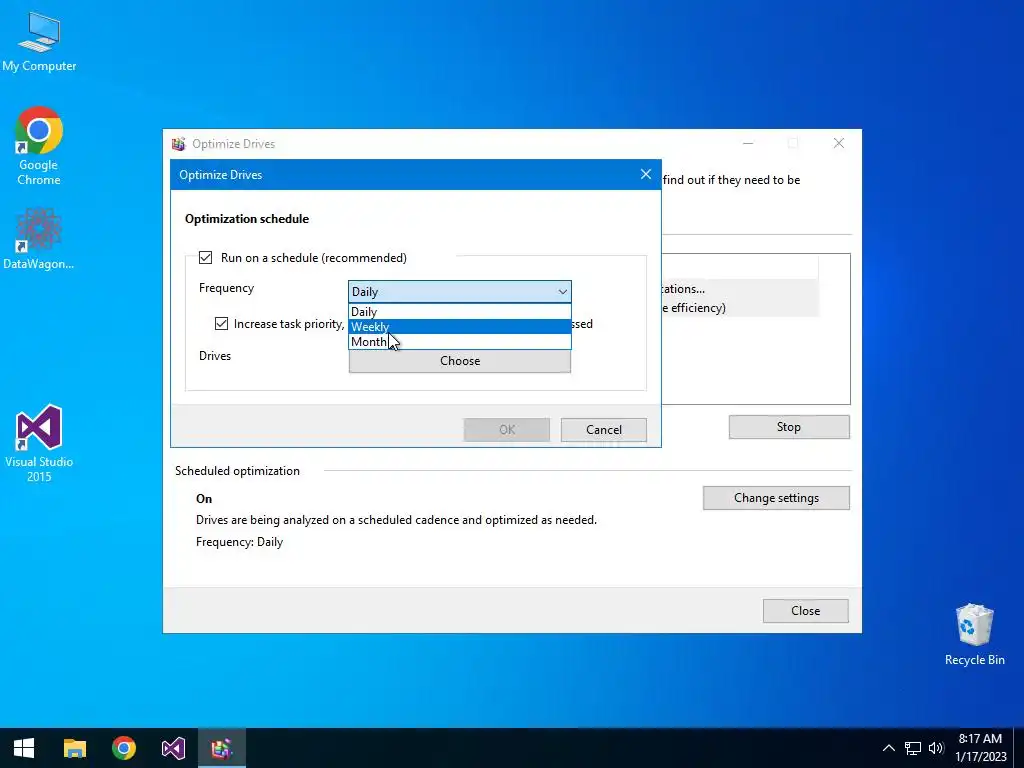Minimize the main Optimize Drives window
Viewport: 1024px width, 768px height.
pyautogui.click(x=748, y=144)
